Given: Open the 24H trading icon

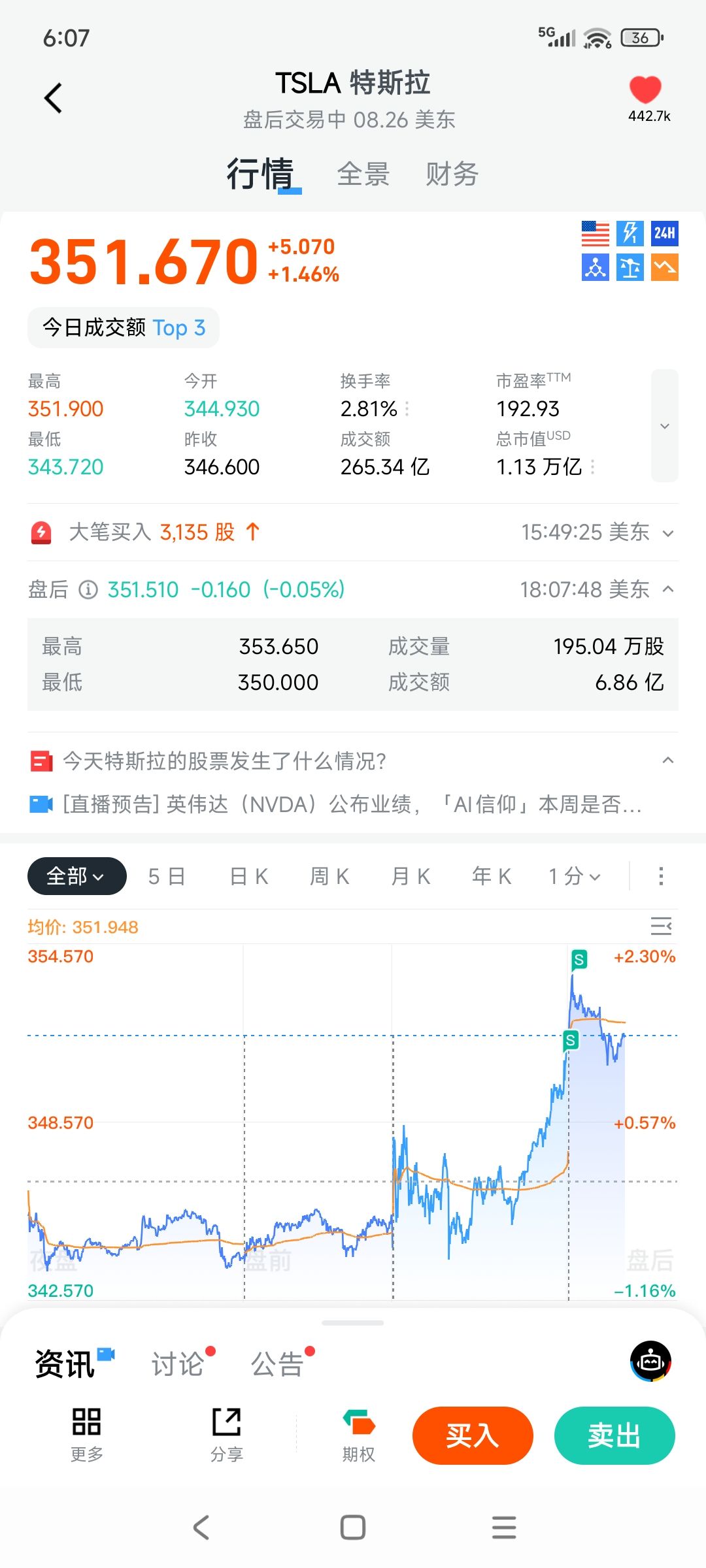Looking at the screenshot, I should [x=665, y=234].
